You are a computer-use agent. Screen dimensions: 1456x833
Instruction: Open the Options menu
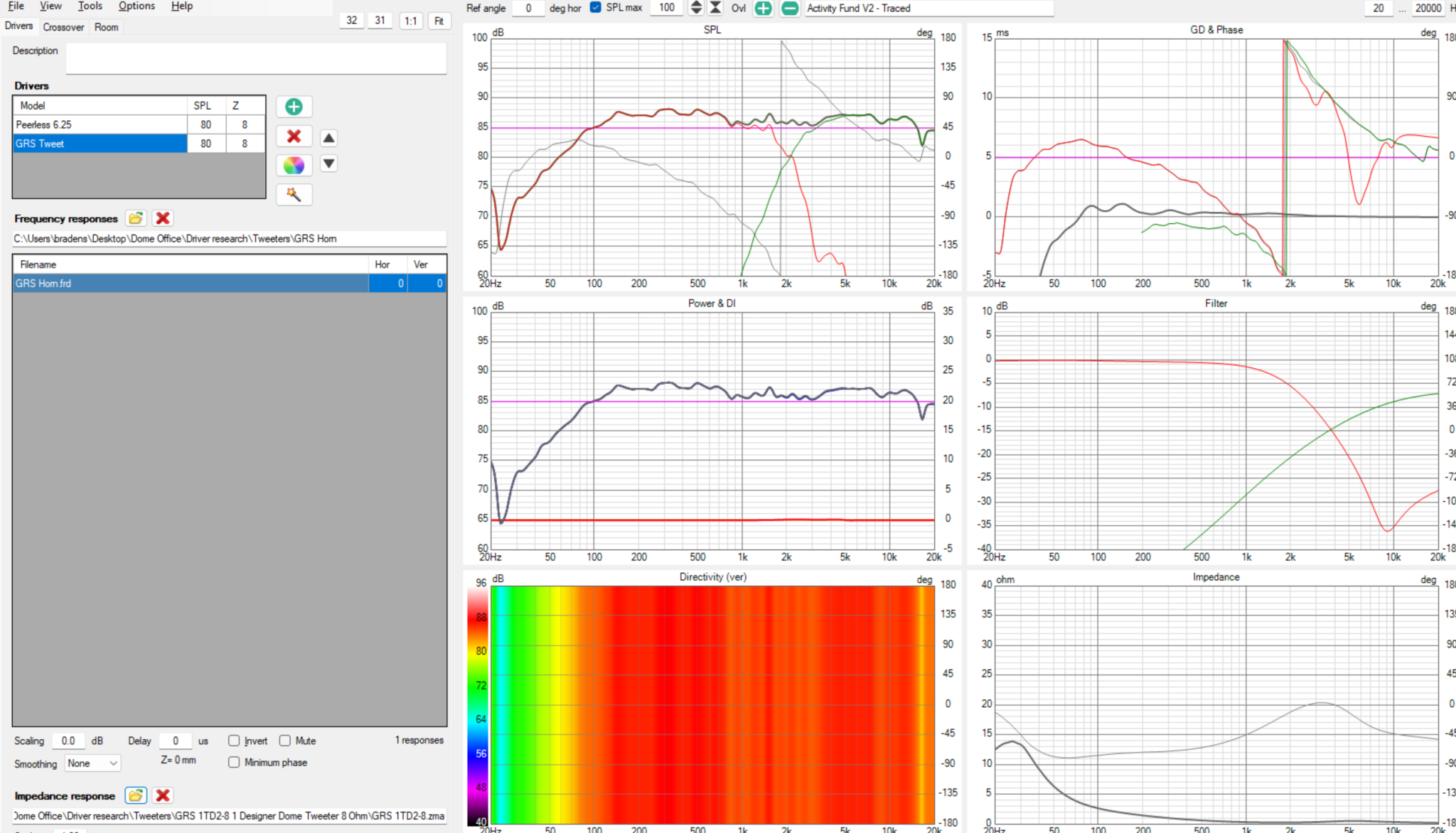click(136, 6)
